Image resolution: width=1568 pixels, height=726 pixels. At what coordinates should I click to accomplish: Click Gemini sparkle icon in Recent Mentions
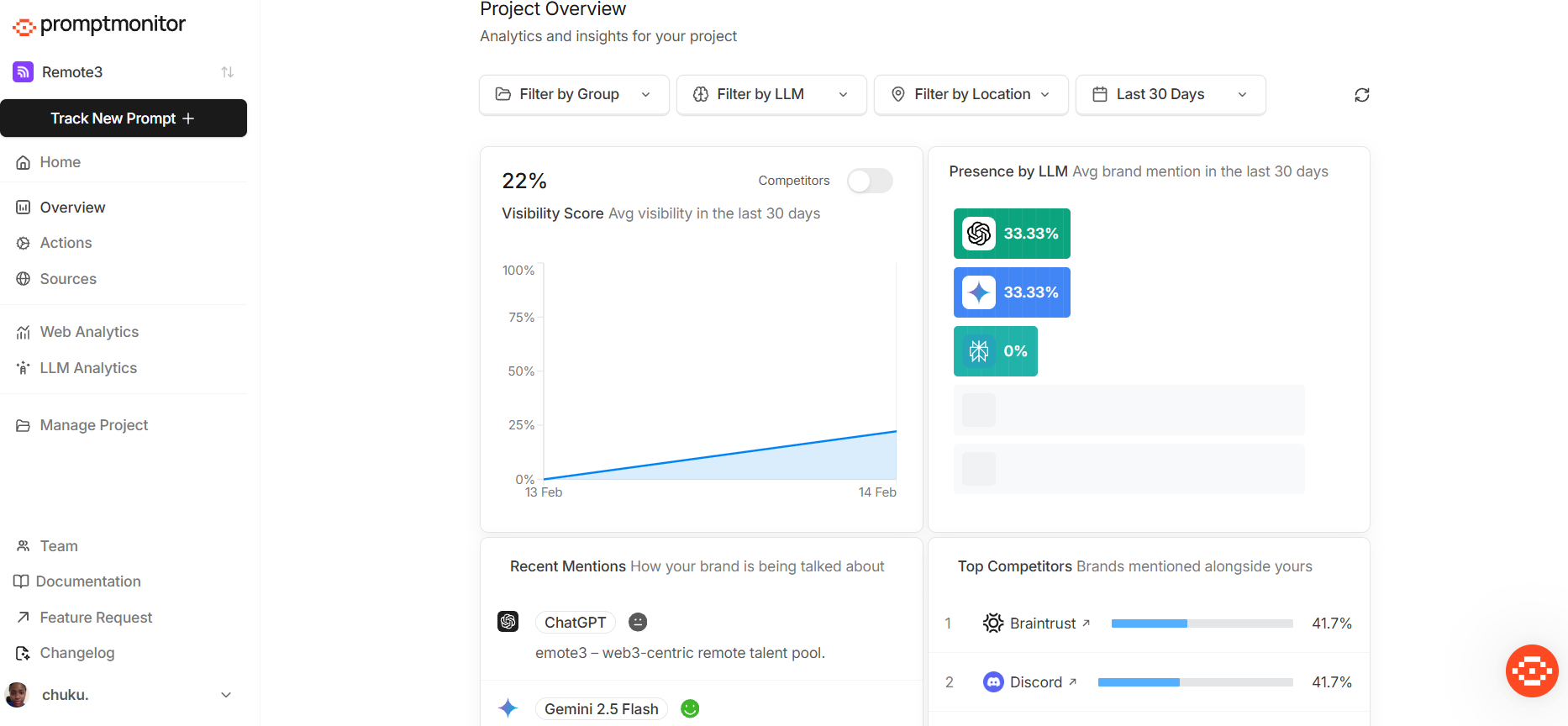pyautogui.click(x=508, y=708)
